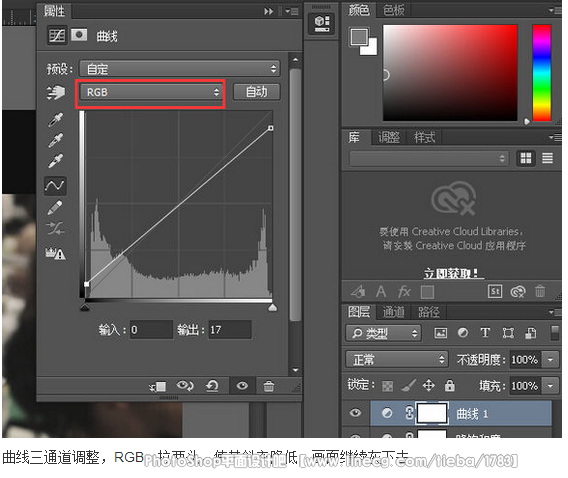Filter layers by smart object icon
This screenshot has width=568, height=478.
(531, 333)
